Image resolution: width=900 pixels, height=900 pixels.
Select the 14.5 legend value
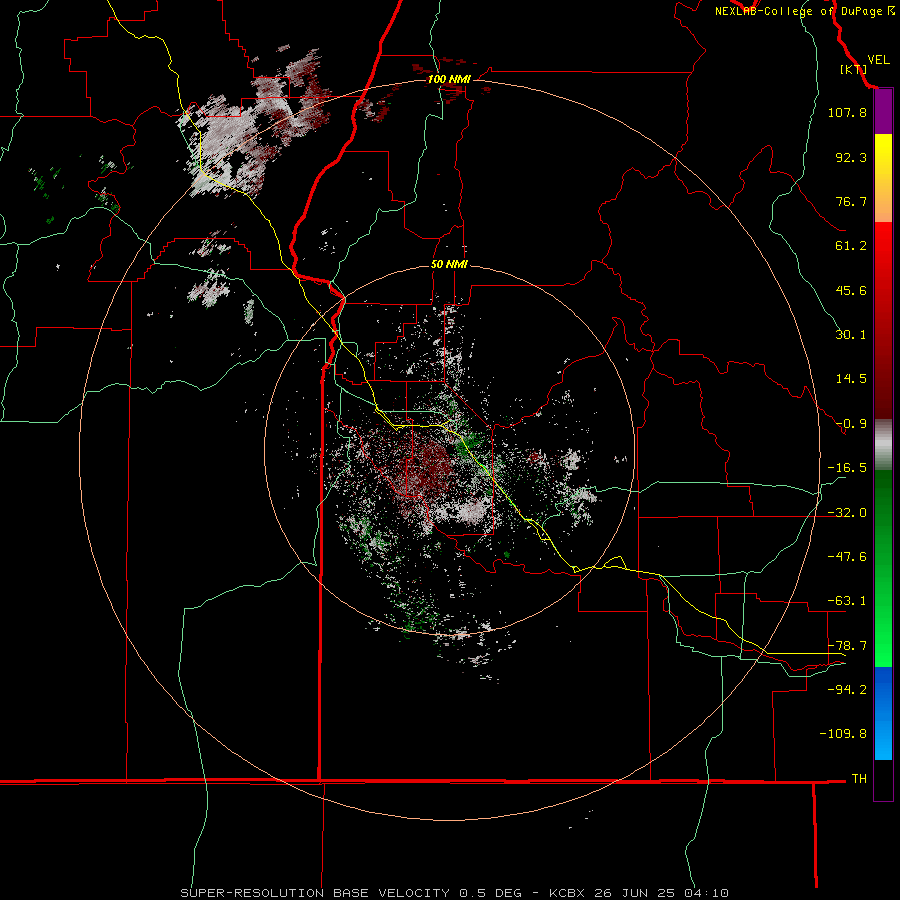coord(851,379)
